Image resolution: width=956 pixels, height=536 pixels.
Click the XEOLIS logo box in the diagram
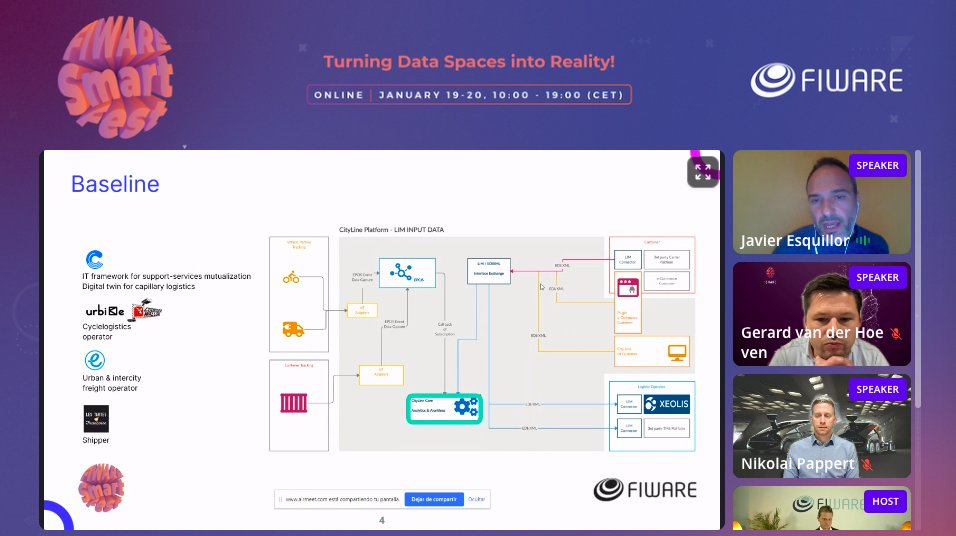666,404
